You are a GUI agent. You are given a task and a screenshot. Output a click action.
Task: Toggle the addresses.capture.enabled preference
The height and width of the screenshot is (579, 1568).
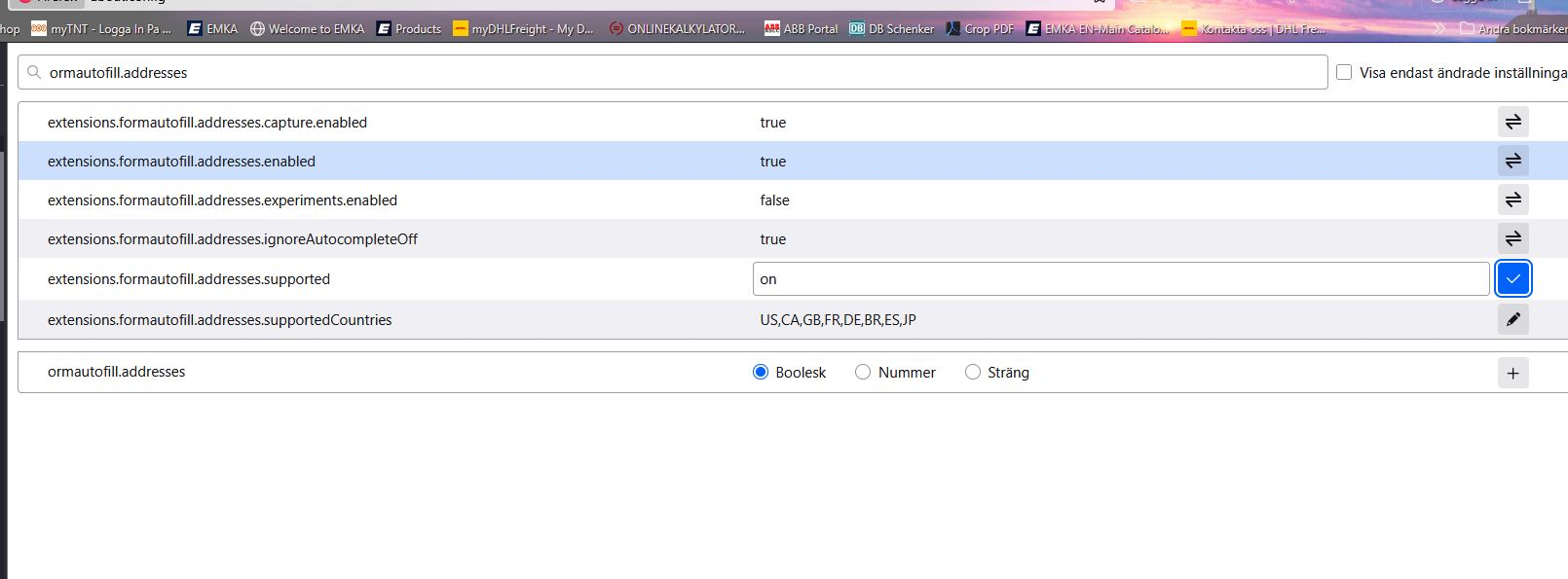click(1512, 122)
